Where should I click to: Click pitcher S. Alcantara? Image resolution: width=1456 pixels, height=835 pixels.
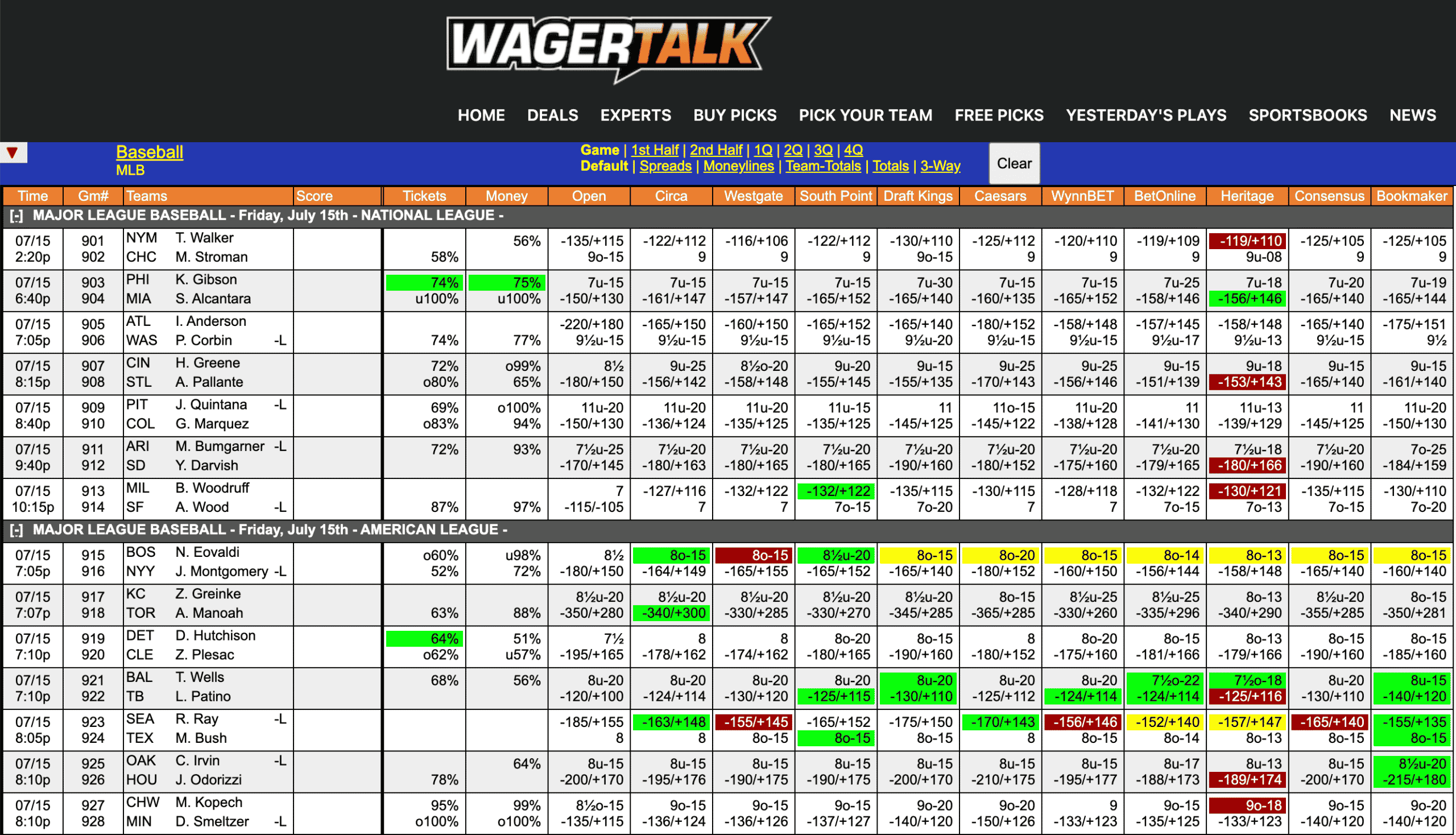point(213,299)
